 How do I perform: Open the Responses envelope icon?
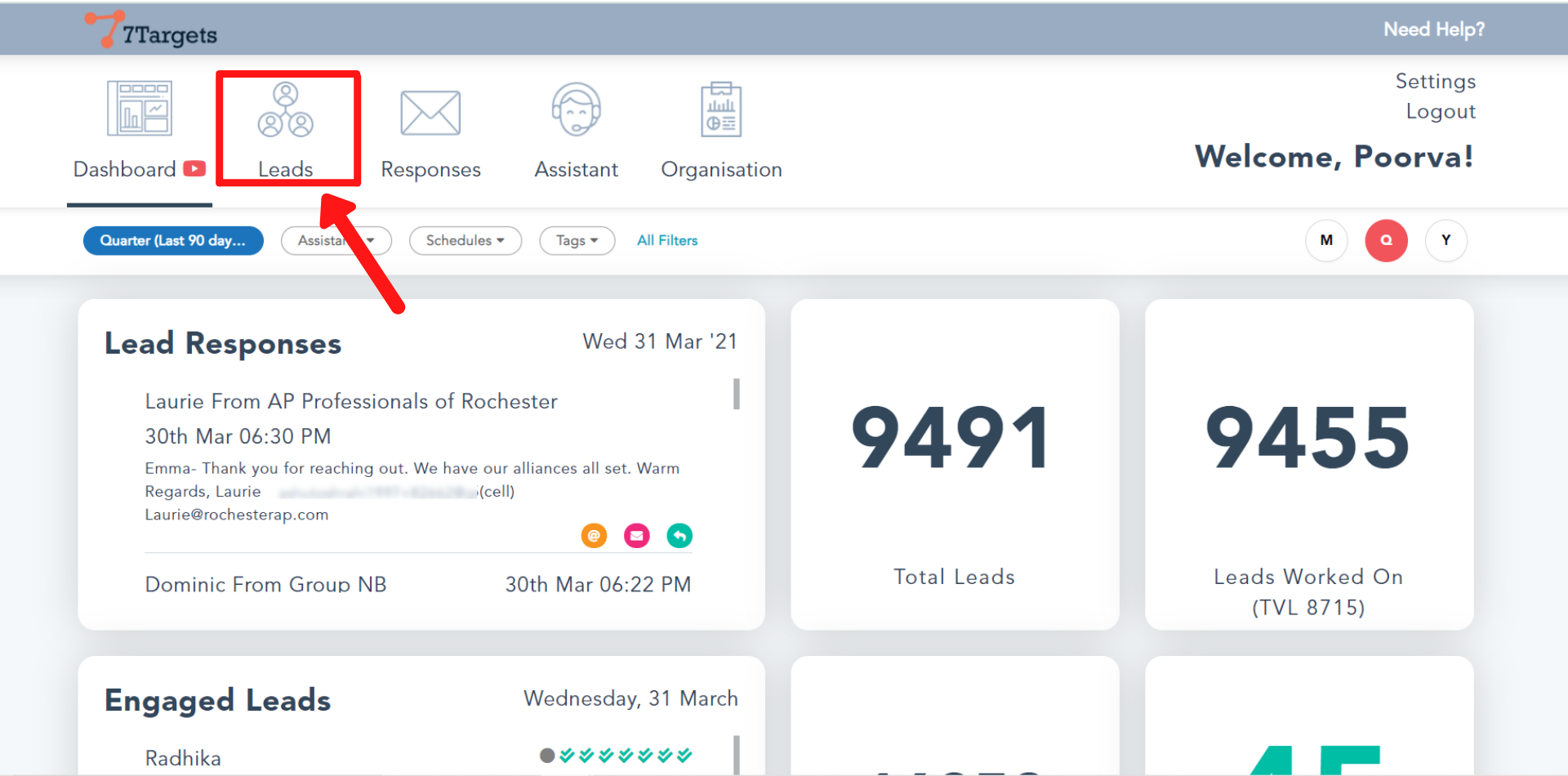coord(430,113)
